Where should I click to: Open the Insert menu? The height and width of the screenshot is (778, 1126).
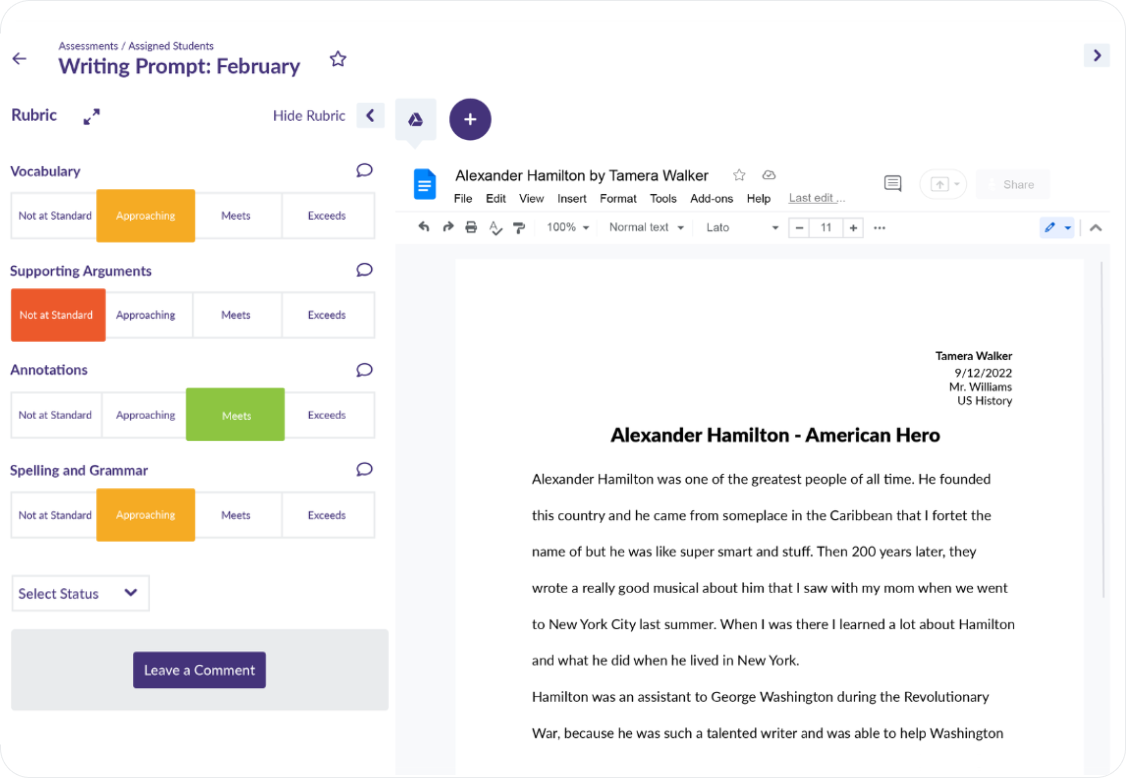coord(572,199)
